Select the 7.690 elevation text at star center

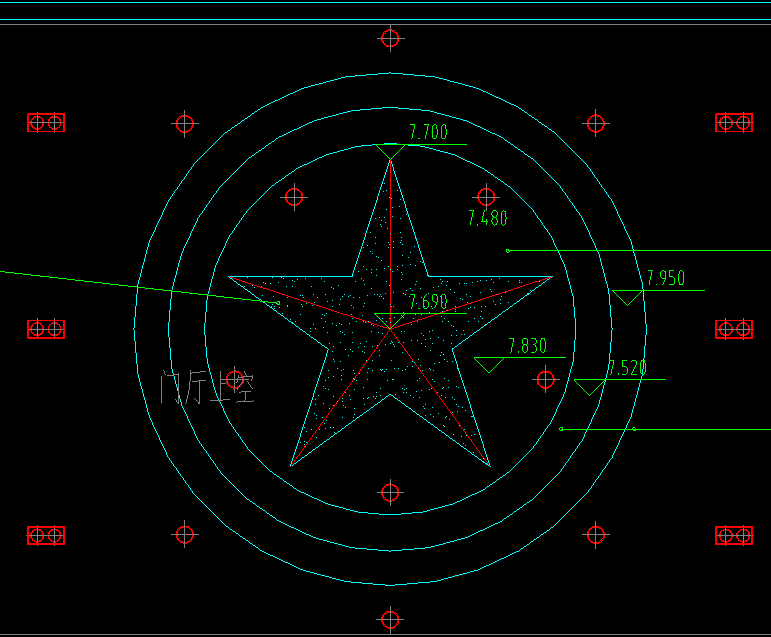click(x=428, y=302)
